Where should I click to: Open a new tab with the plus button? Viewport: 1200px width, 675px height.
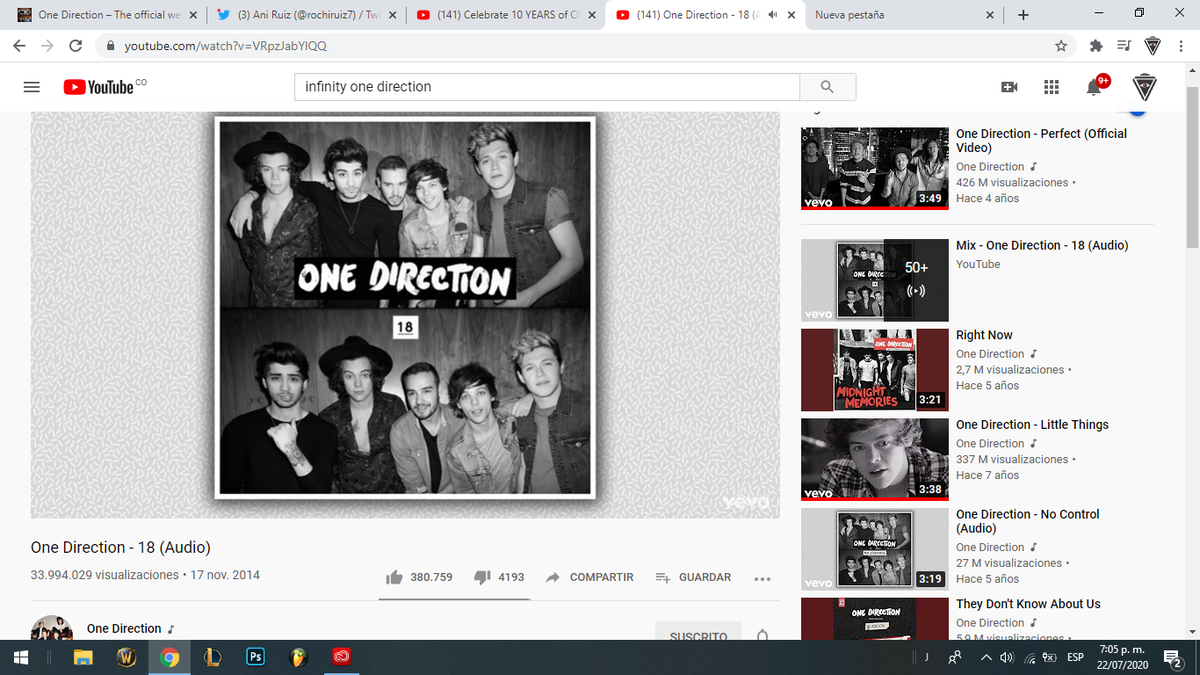1022,15
